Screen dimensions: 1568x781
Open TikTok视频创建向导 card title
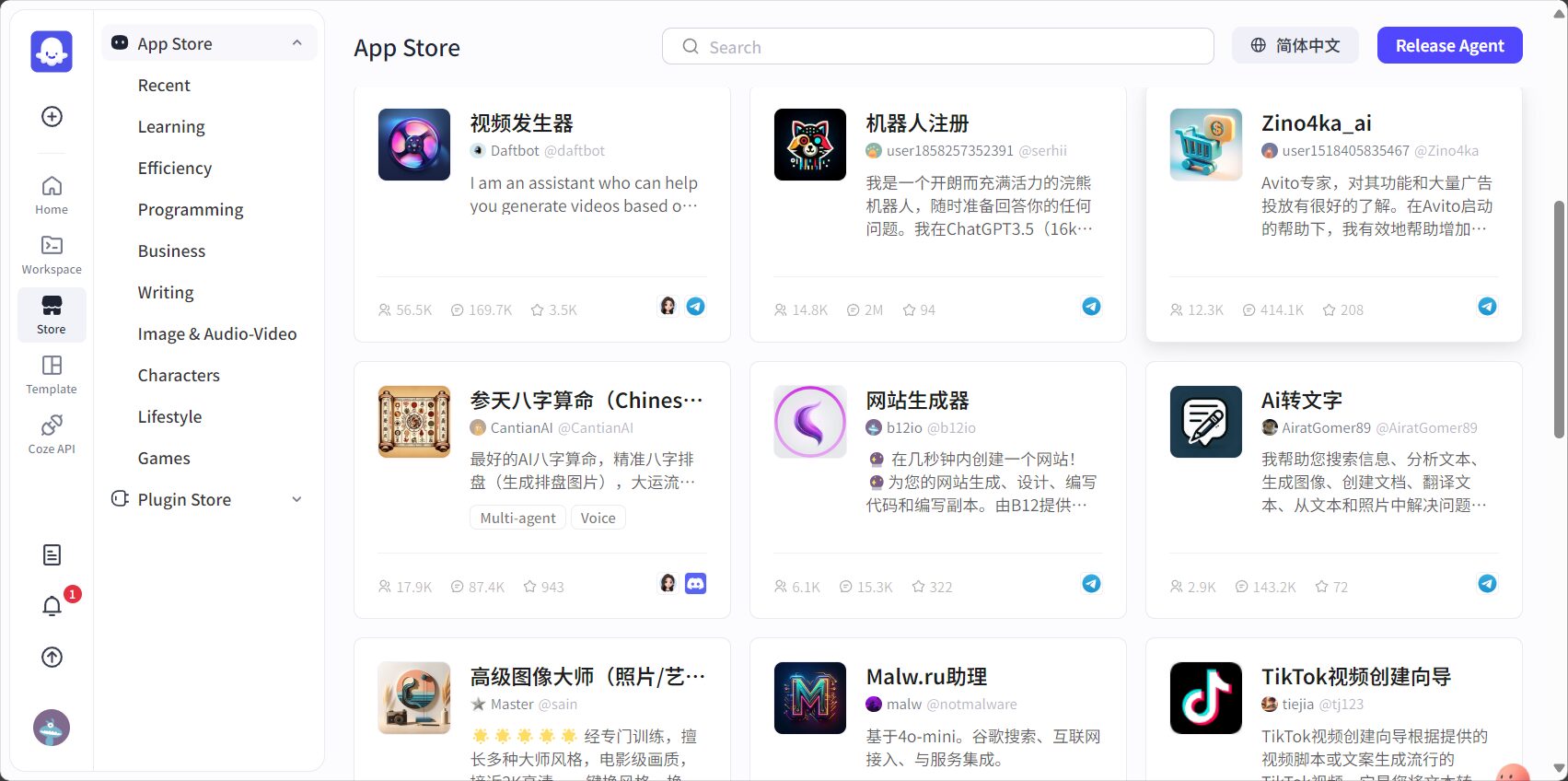pos(1356,677)
